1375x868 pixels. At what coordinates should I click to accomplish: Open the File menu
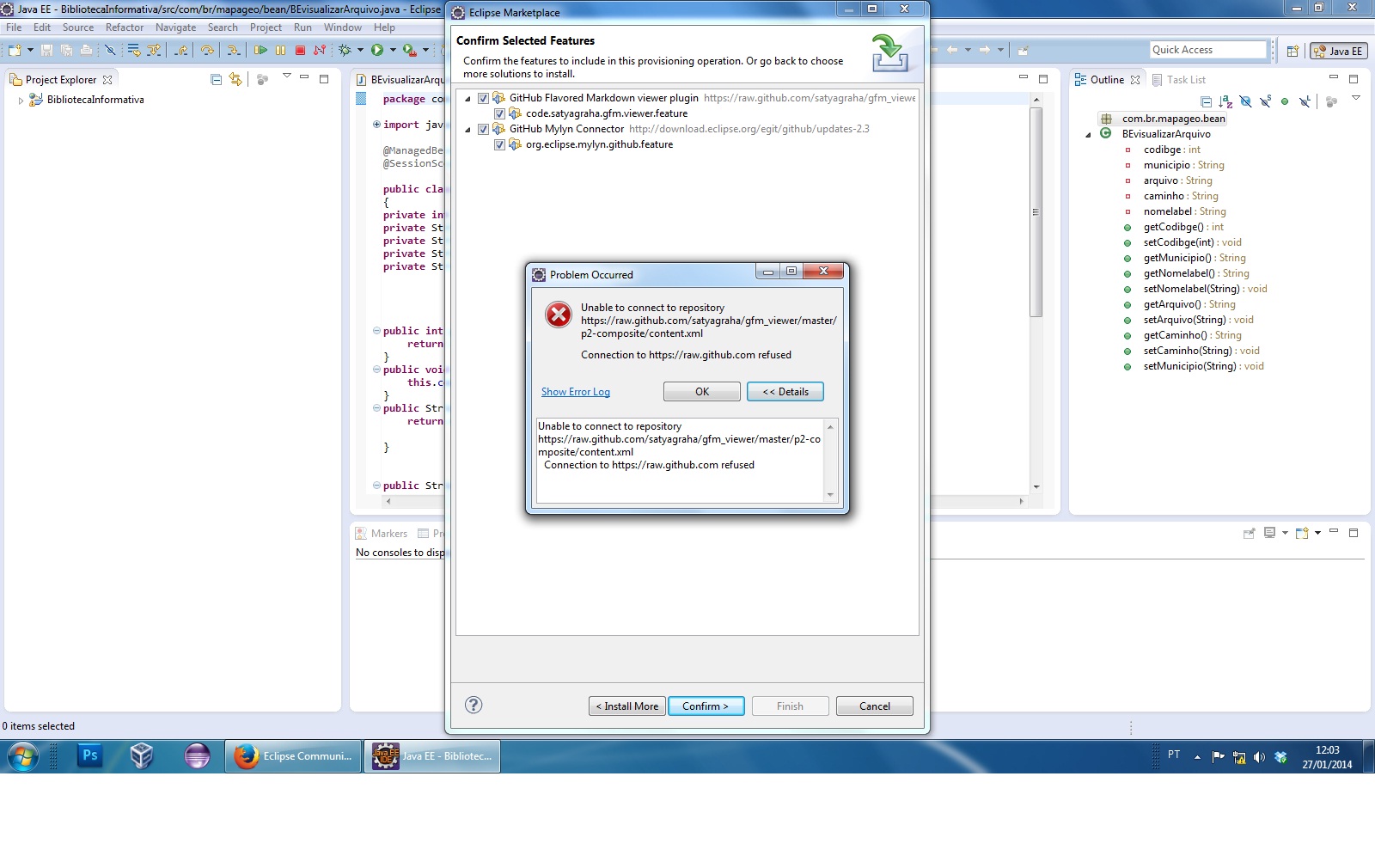pos(14,28)
